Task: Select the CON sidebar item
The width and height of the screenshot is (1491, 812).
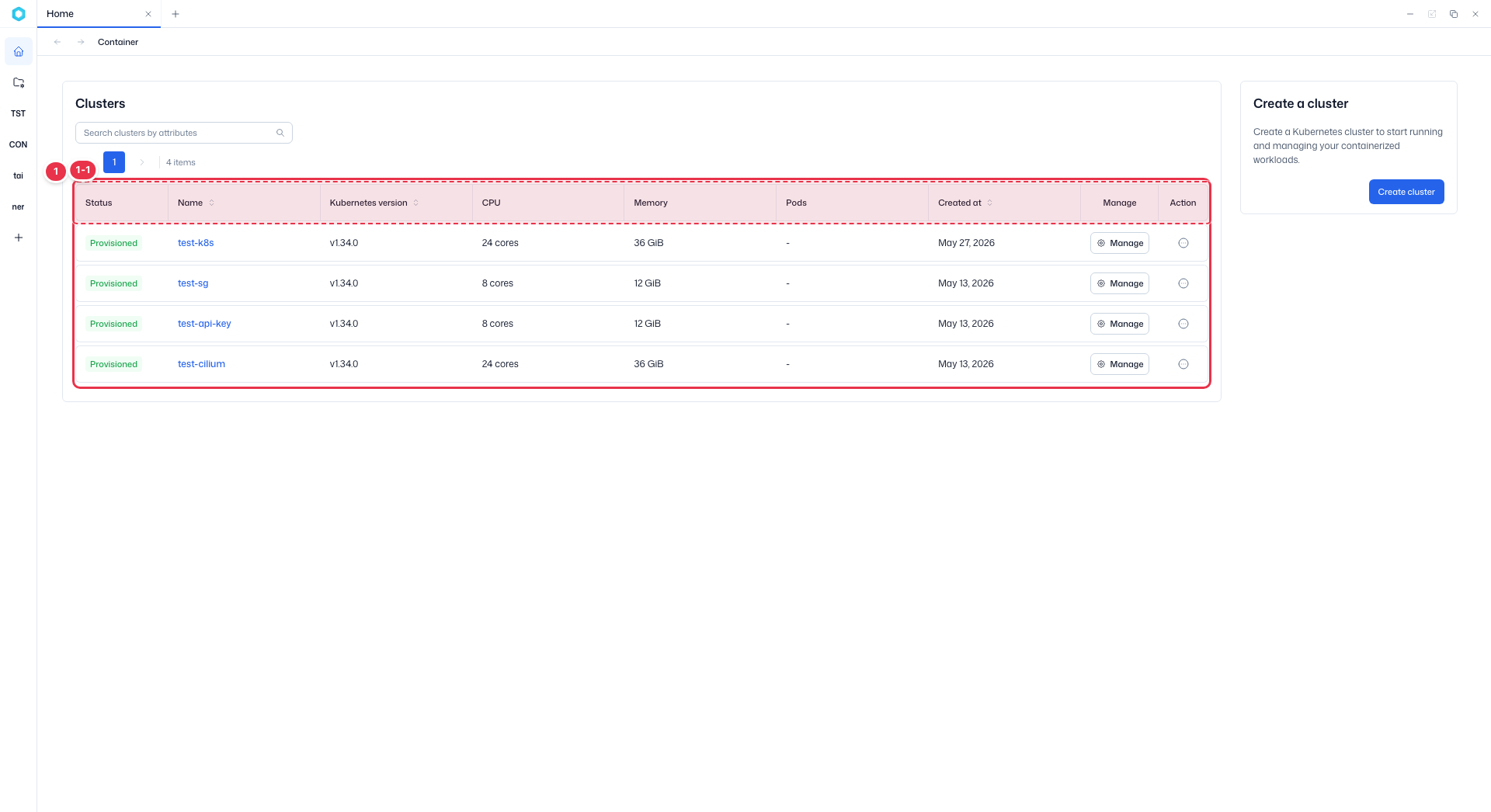Action: [19, 144]
